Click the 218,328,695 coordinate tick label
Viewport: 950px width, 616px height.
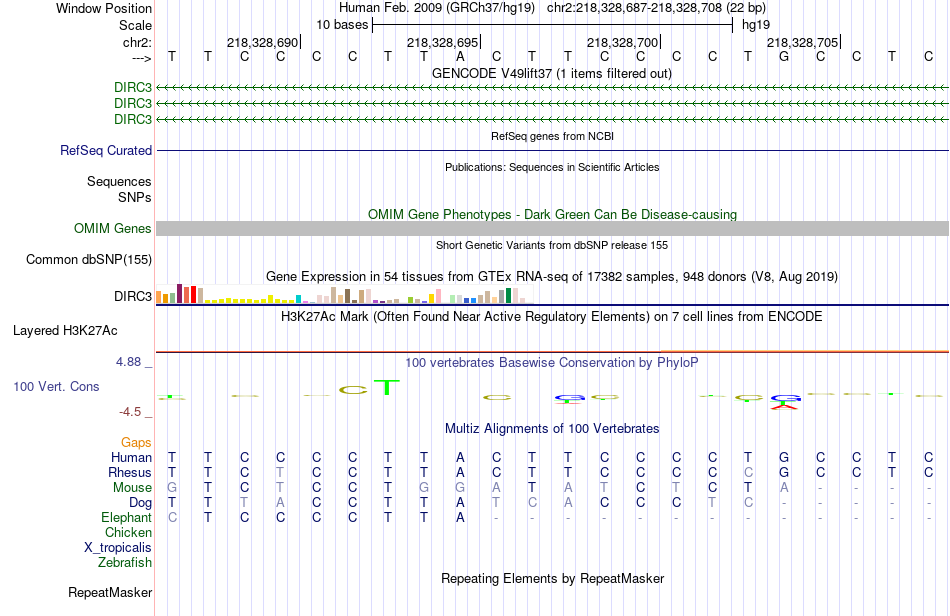click(442, 42)
